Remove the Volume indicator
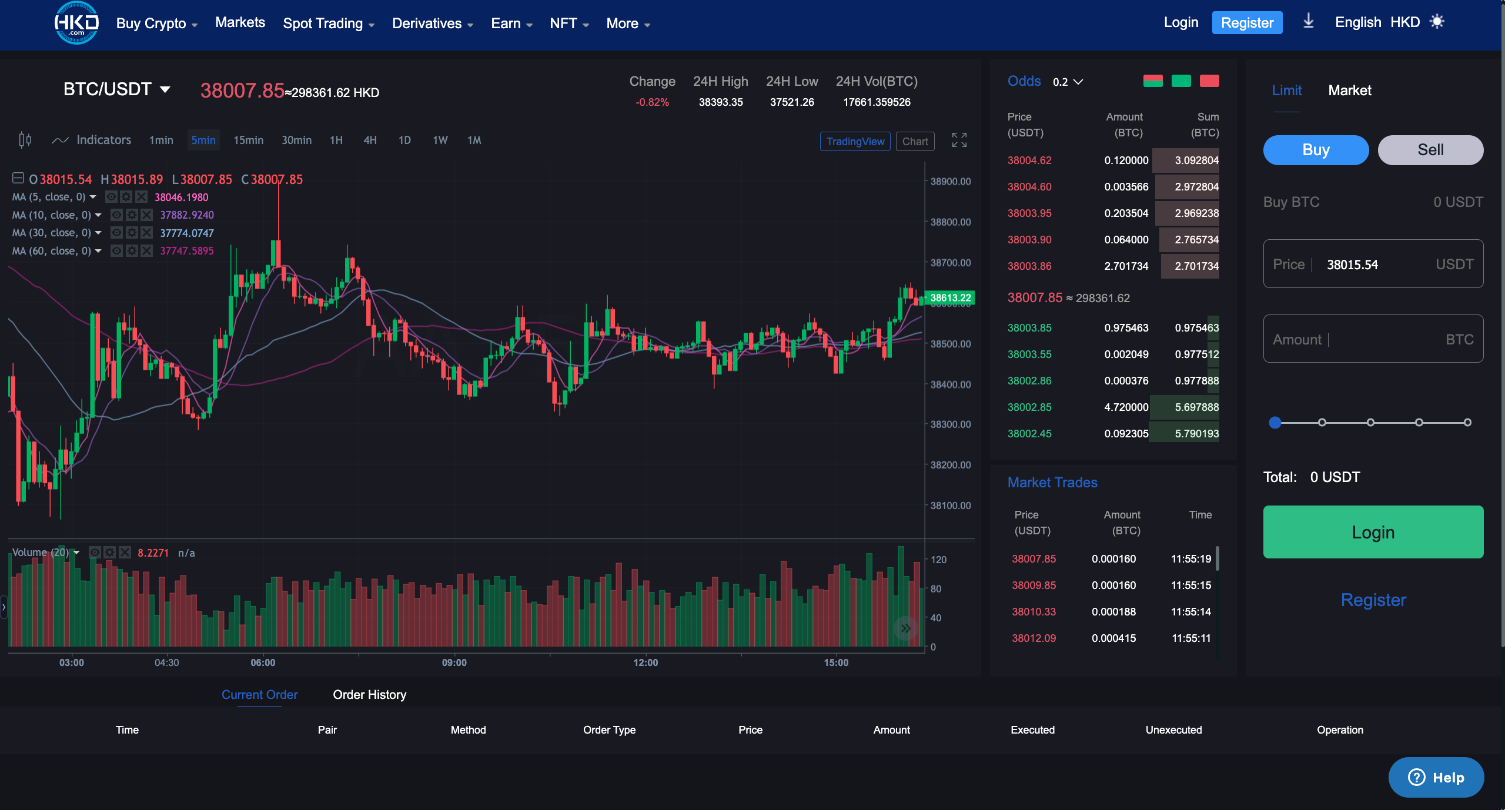 point(125,552)
